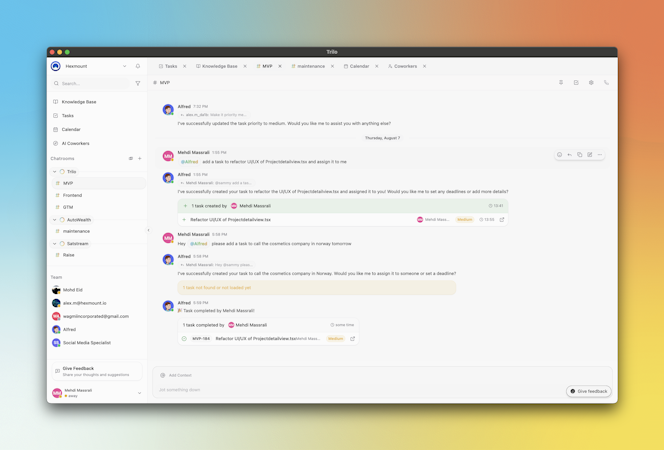Screen dimensions: 664x450
Task: Open external link icon on MVP-184 task
Action: pyautogui.click(x=352, y=339)
